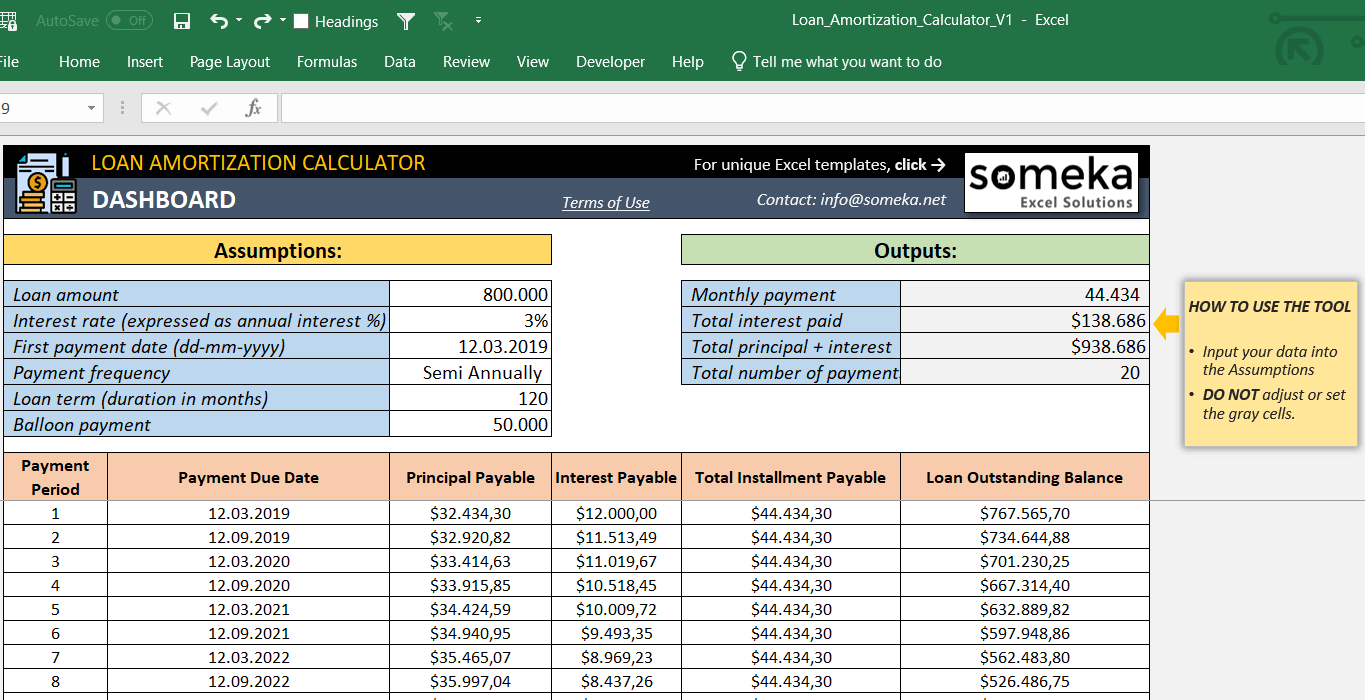Viewport: 1365px width, 700px height.
Task: Select the Interest rate 3% cell
Action: click(x=470, y=321)
